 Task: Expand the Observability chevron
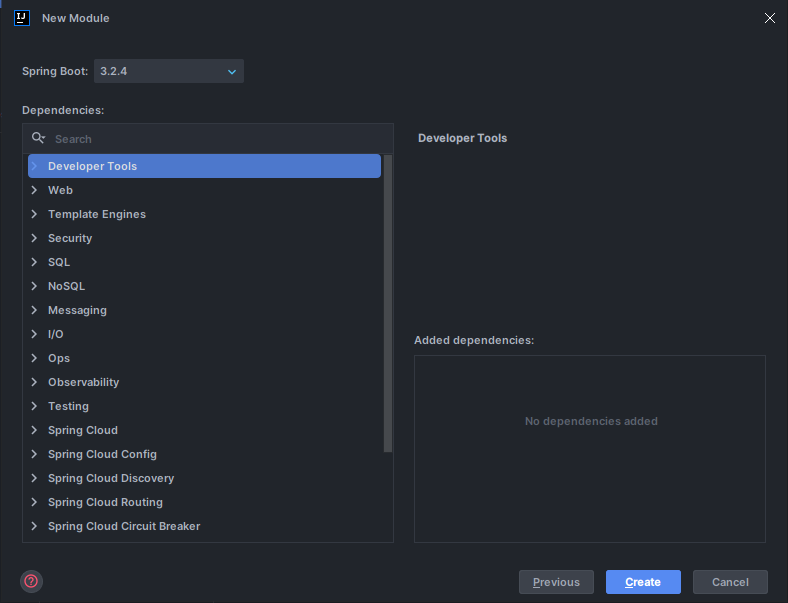[34, 382]
